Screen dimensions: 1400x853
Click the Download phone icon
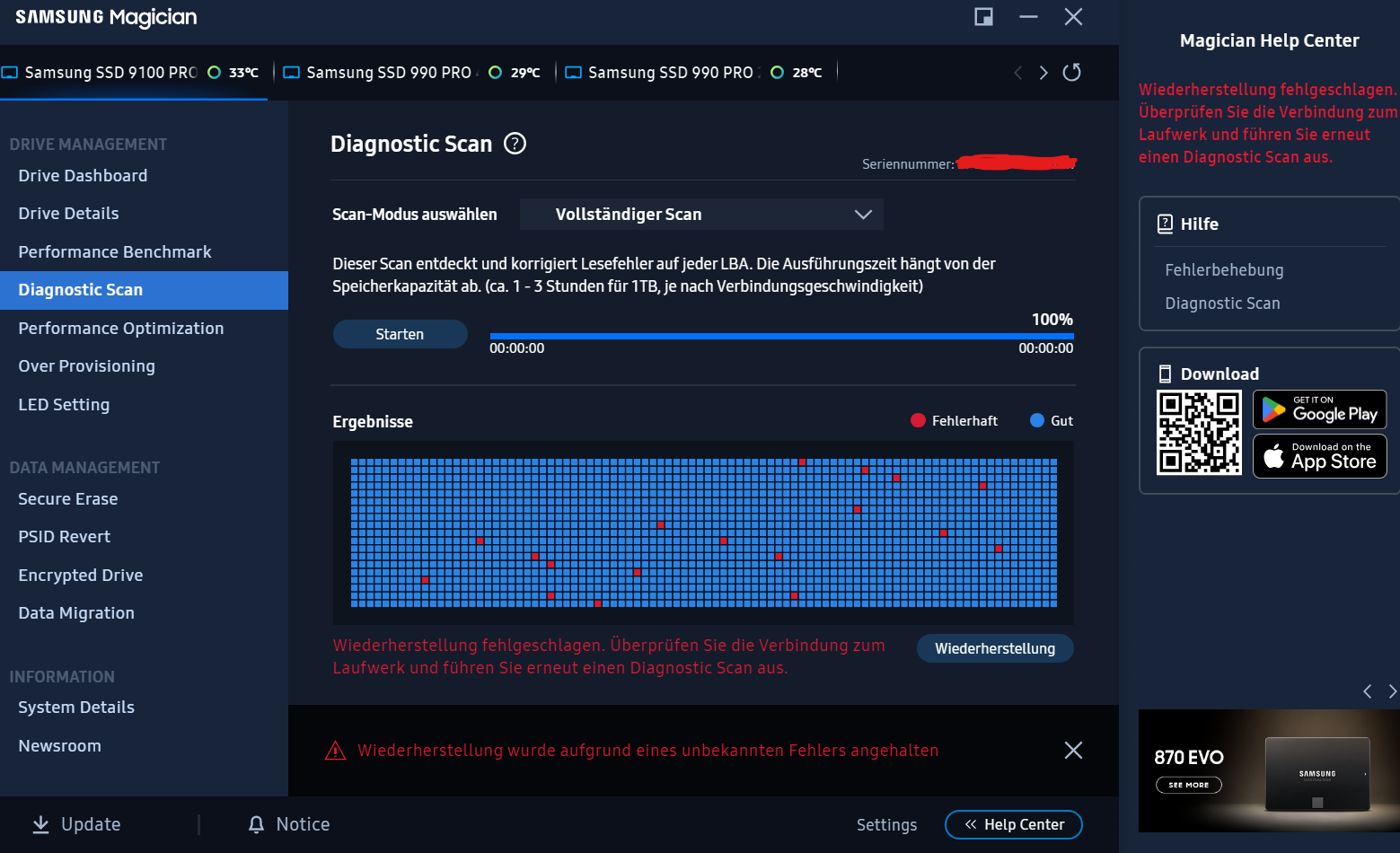[x=1165, y=374]
